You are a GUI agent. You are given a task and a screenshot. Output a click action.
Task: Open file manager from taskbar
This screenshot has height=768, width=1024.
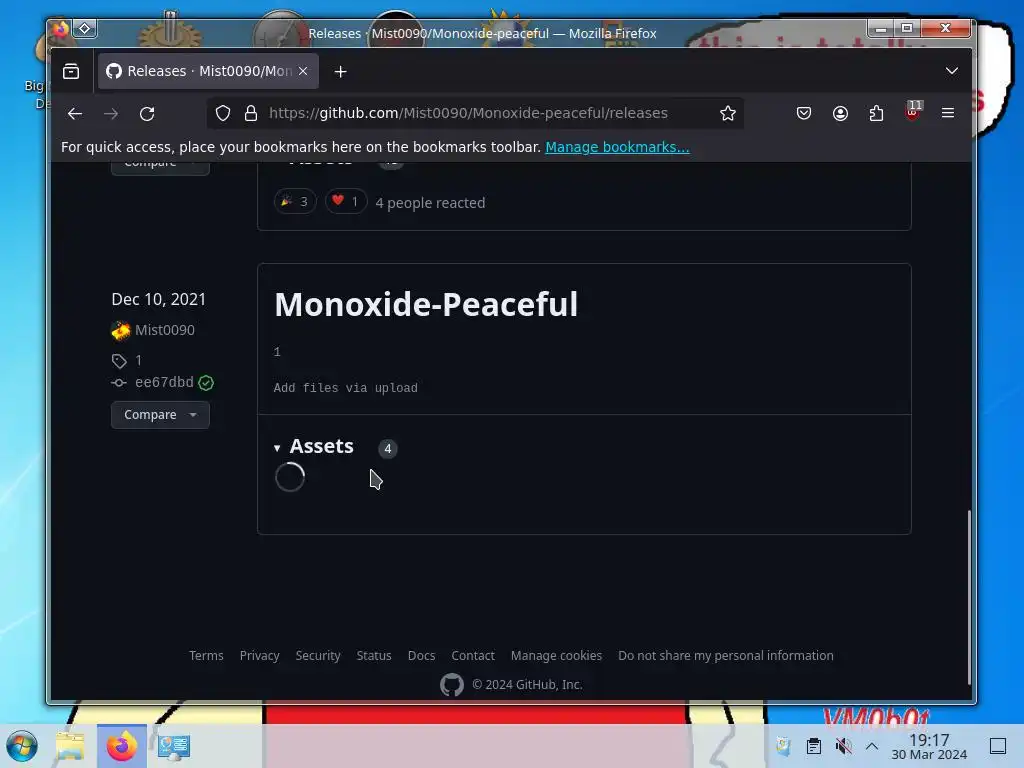pos(71,746)
